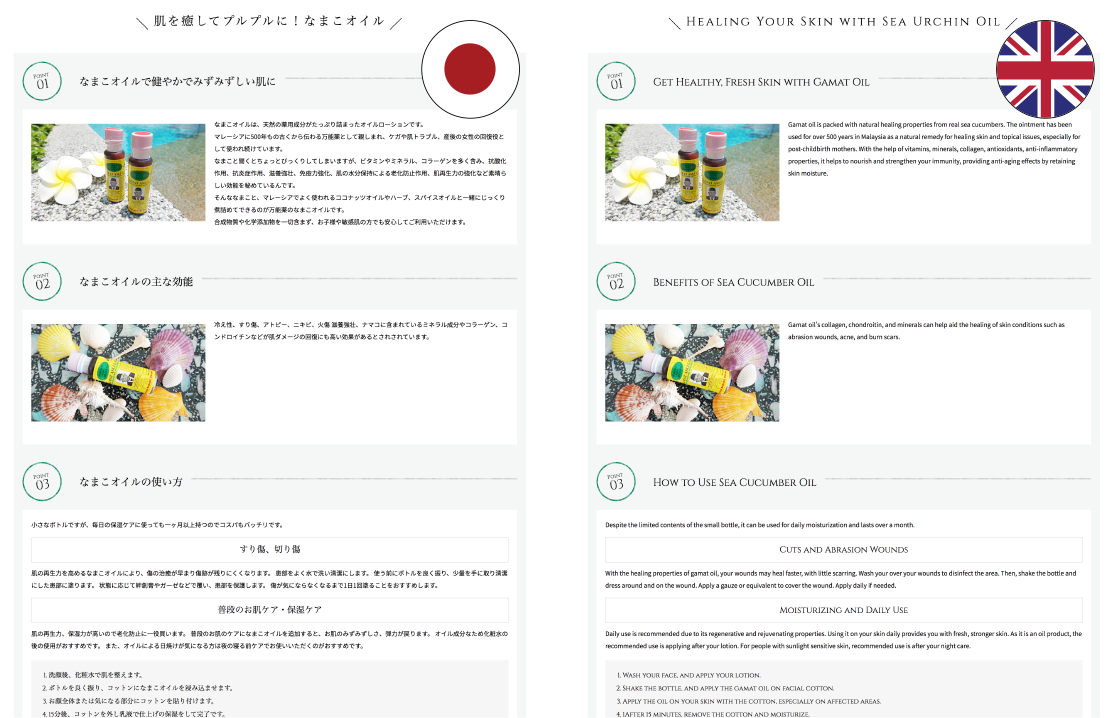Click the paragraph starting 'Gamat oil's collagen, chondroitin, and minerals'
1114x718 pixels.
coord(926,331)
